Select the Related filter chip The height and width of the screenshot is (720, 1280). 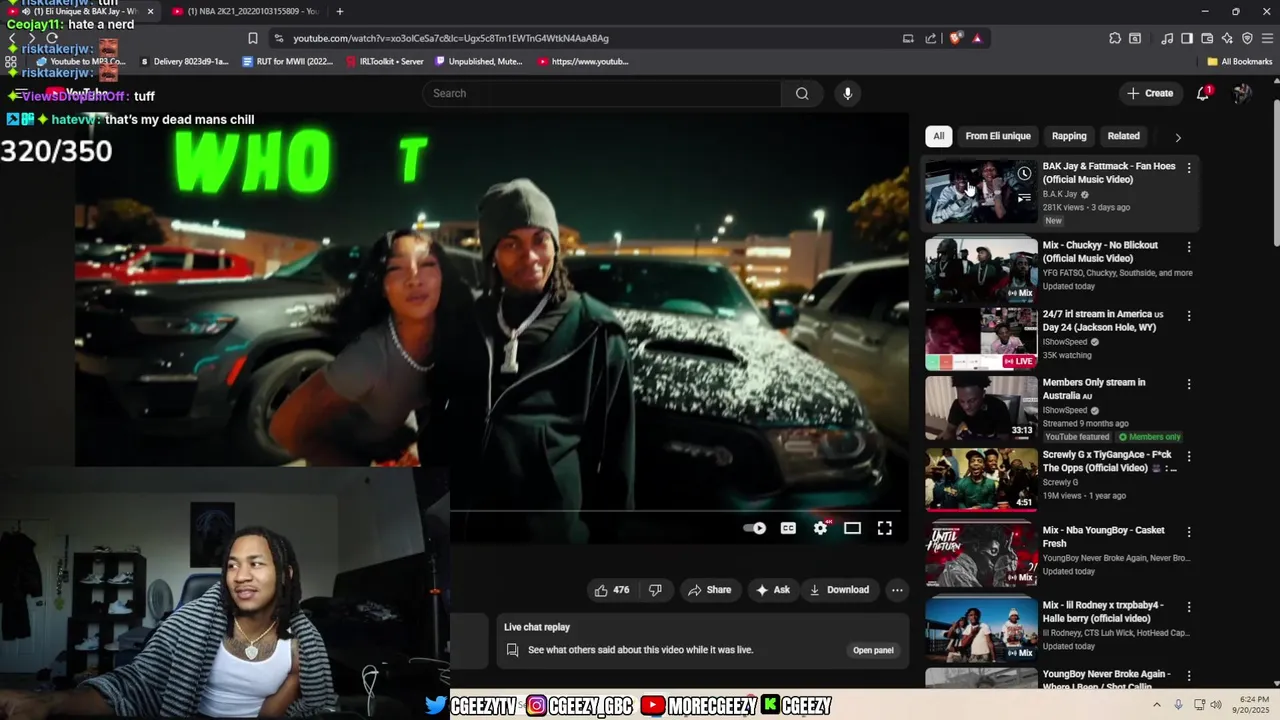point(1123,136)
